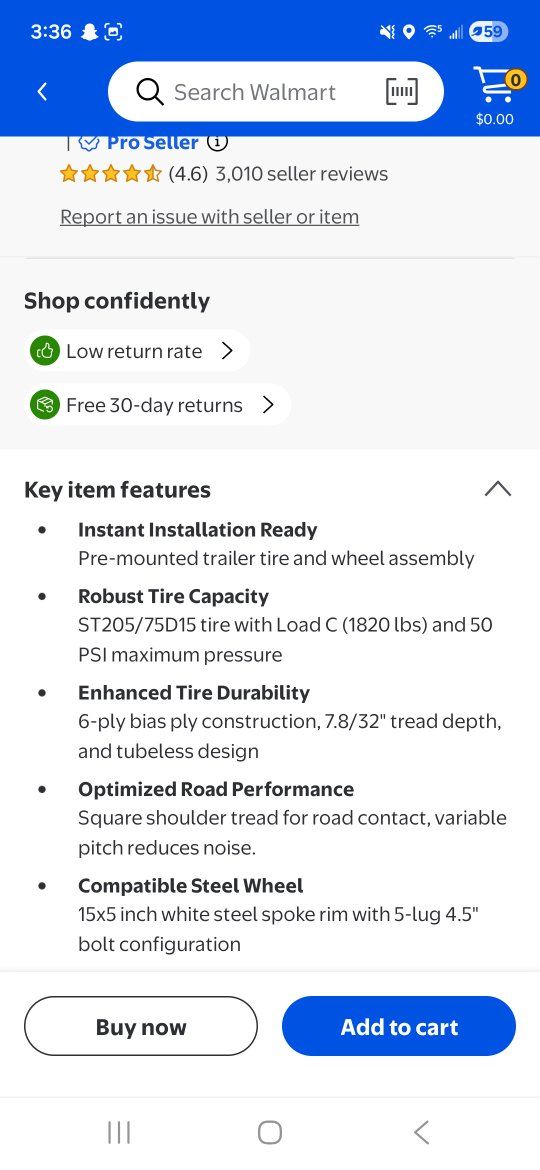Tap Android system back arrow
Image resolution: width=540 pixels, height=1170 pixels.
pos(421,1132)
